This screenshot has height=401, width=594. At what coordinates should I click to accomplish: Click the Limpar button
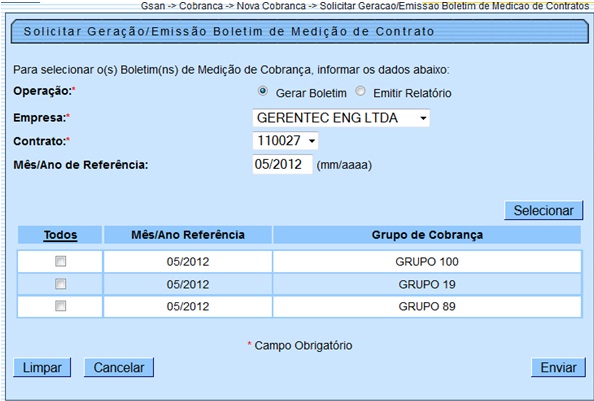[x=42, y=368]
